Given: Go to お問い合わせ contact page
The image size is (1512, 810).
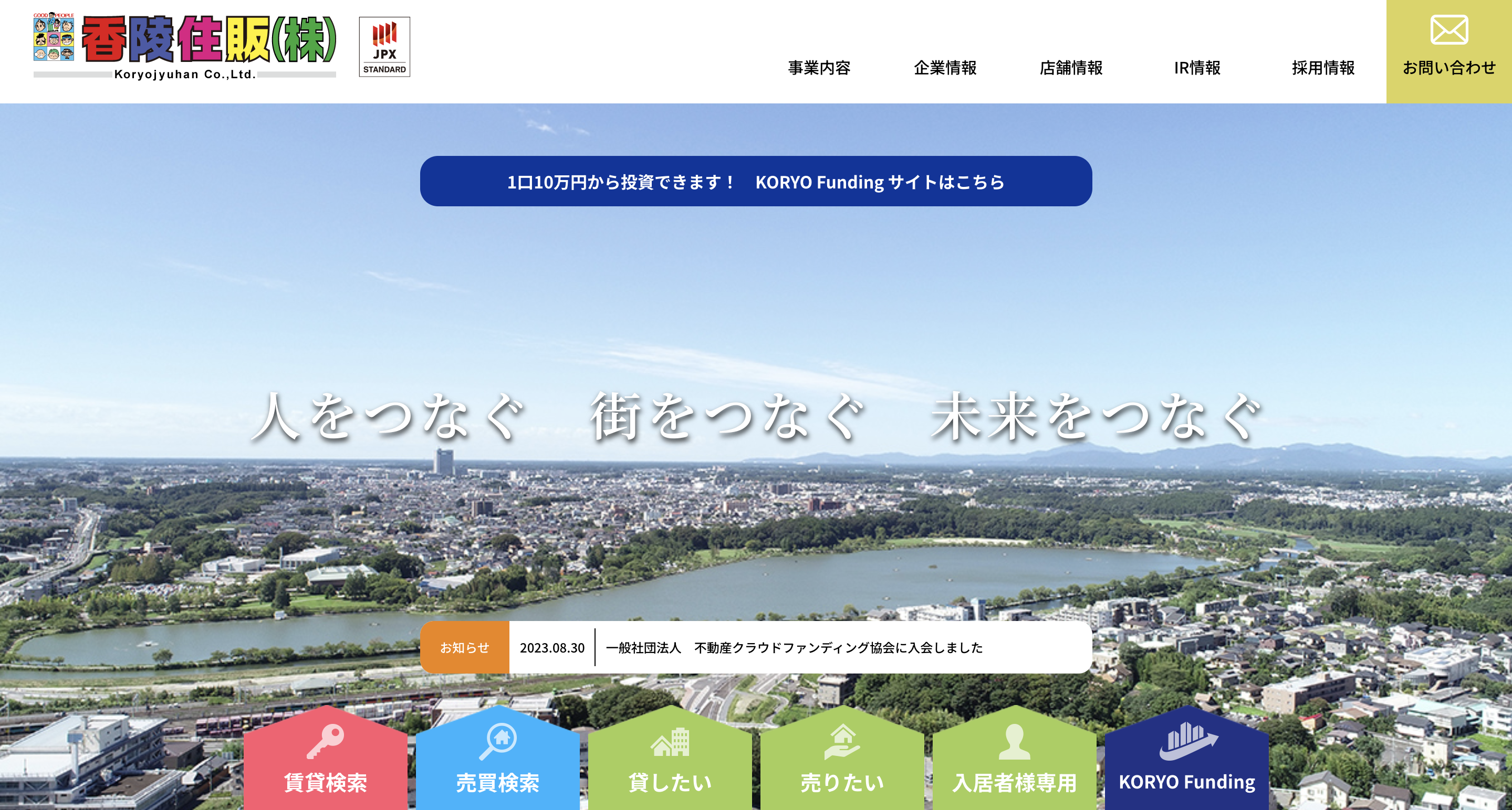Looking at the screenshot, I should [1449, 51].
